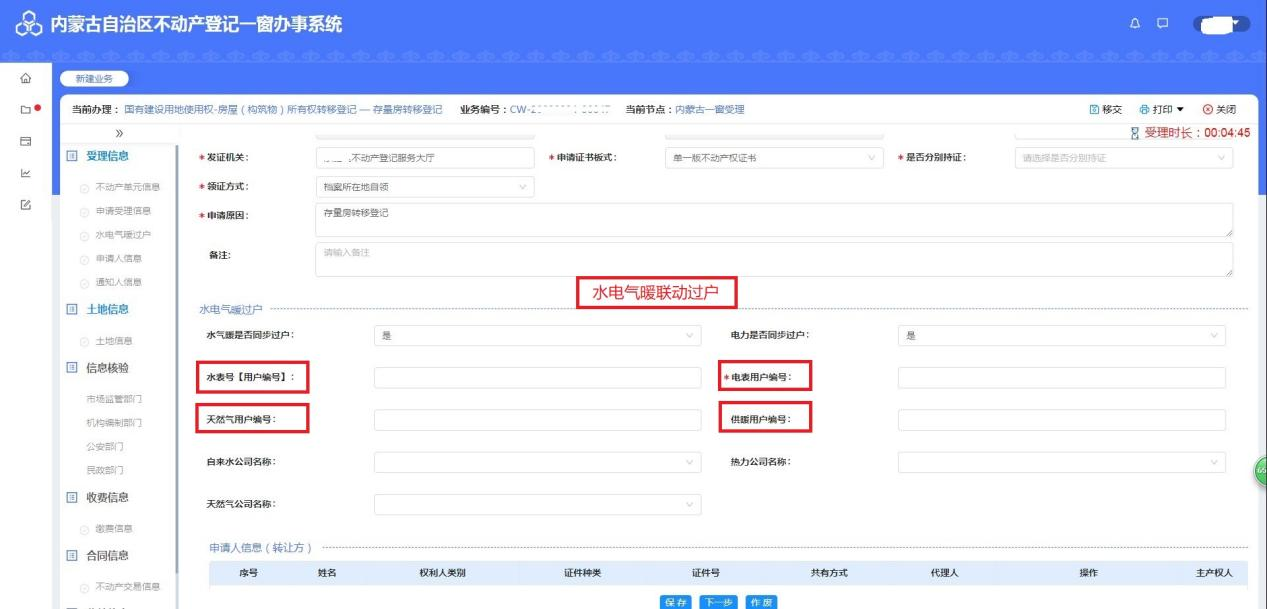Click the 移交 transfer button
This screenshot has width=1267, height=609.
1105,109
